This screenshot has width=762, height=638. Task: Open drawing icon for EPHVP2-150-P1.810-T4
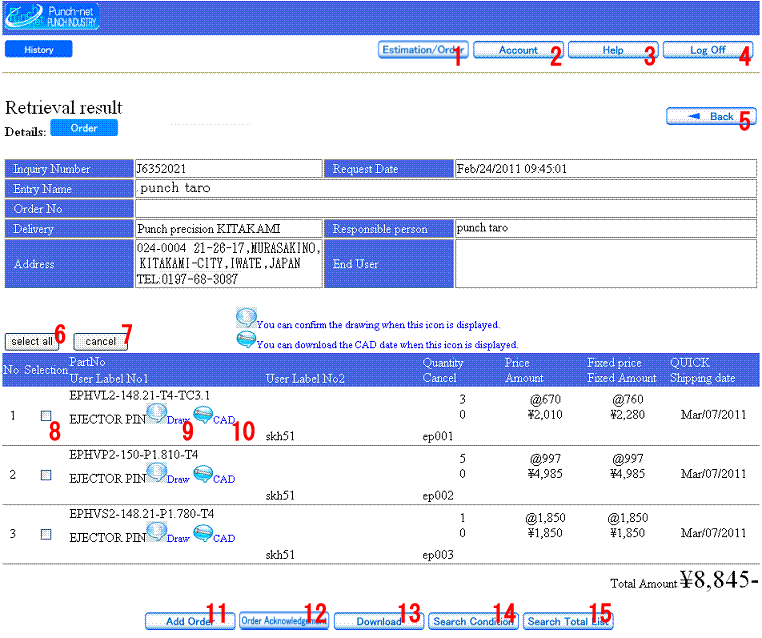point(156,473)
